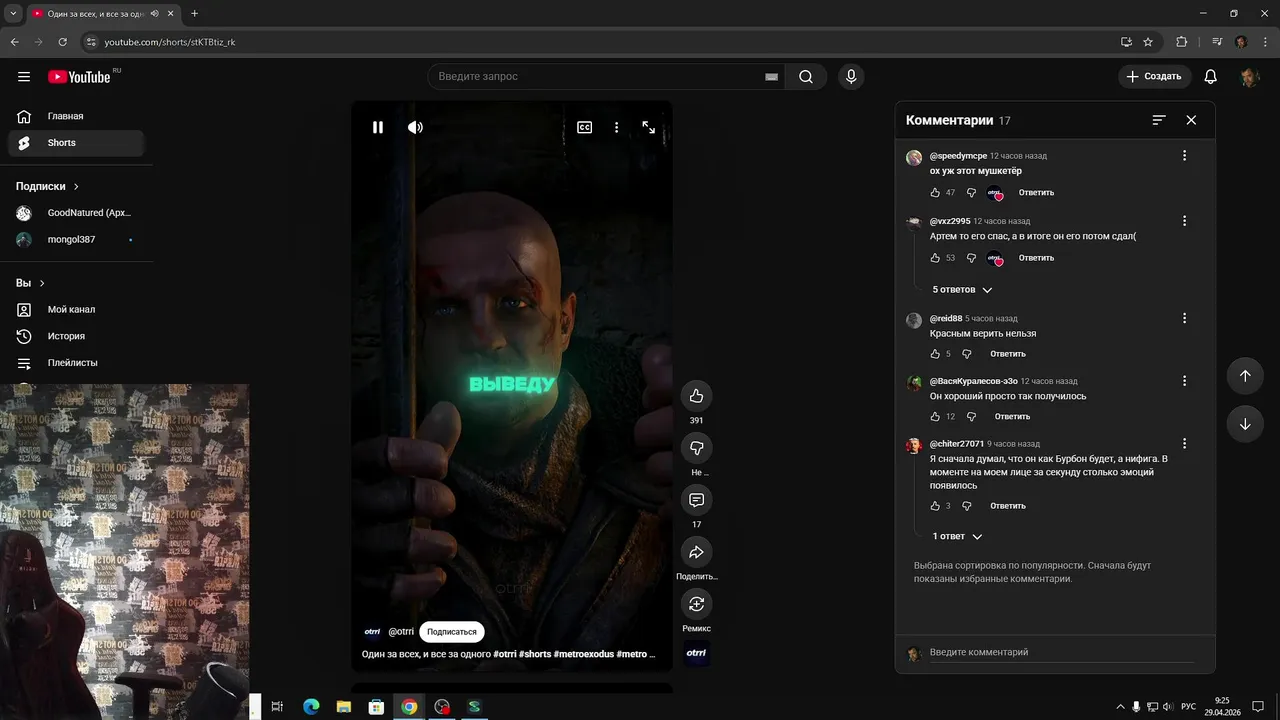The height and width of the screenshot is (720, 1280).
Task: Open the on-screen keyboard in search box
Action: [771, 77]
